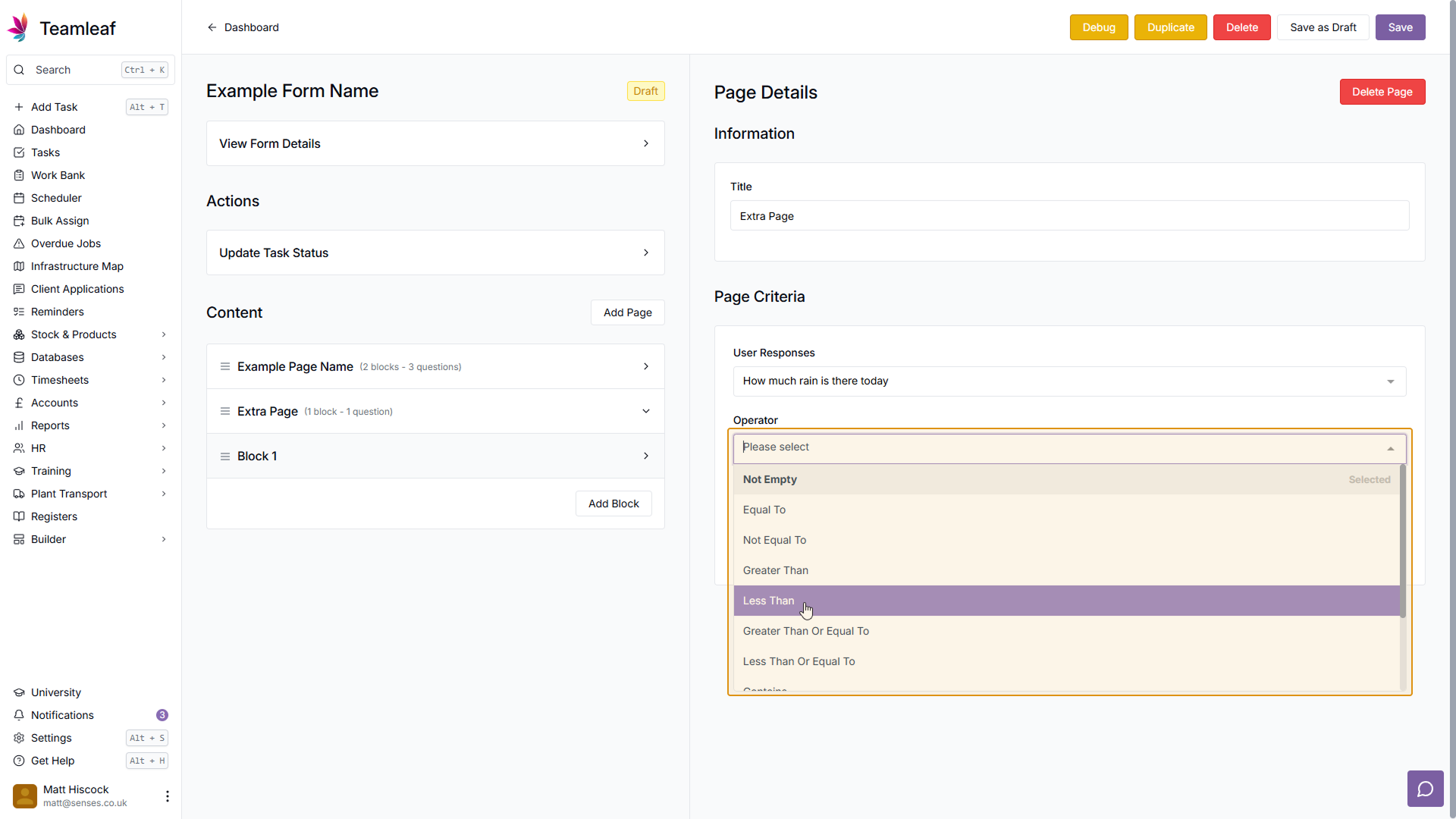Click the drag handle for Block 1
The width and height of the screenshot is (1456, 819).
coord(225,457)
